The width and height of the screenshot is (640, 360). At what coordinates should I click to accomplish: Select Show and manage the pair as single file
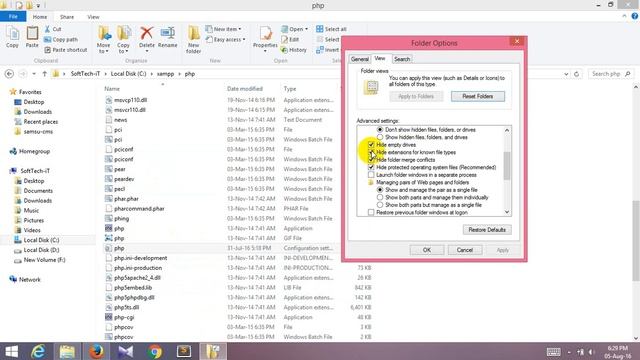click(380, 190)
